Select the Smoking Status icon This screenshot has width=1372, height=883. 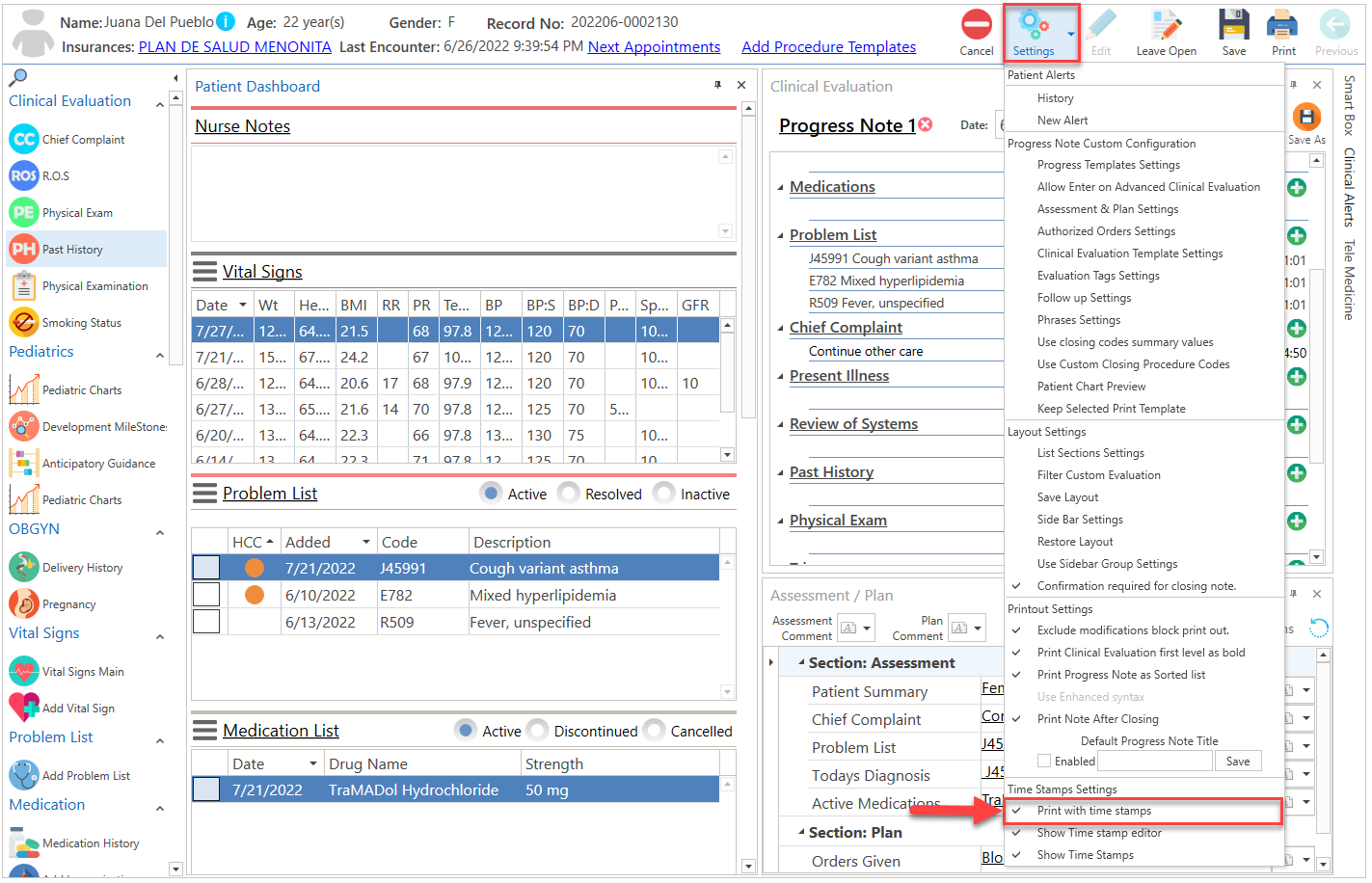pyautogui.click(x=23, y=322)
